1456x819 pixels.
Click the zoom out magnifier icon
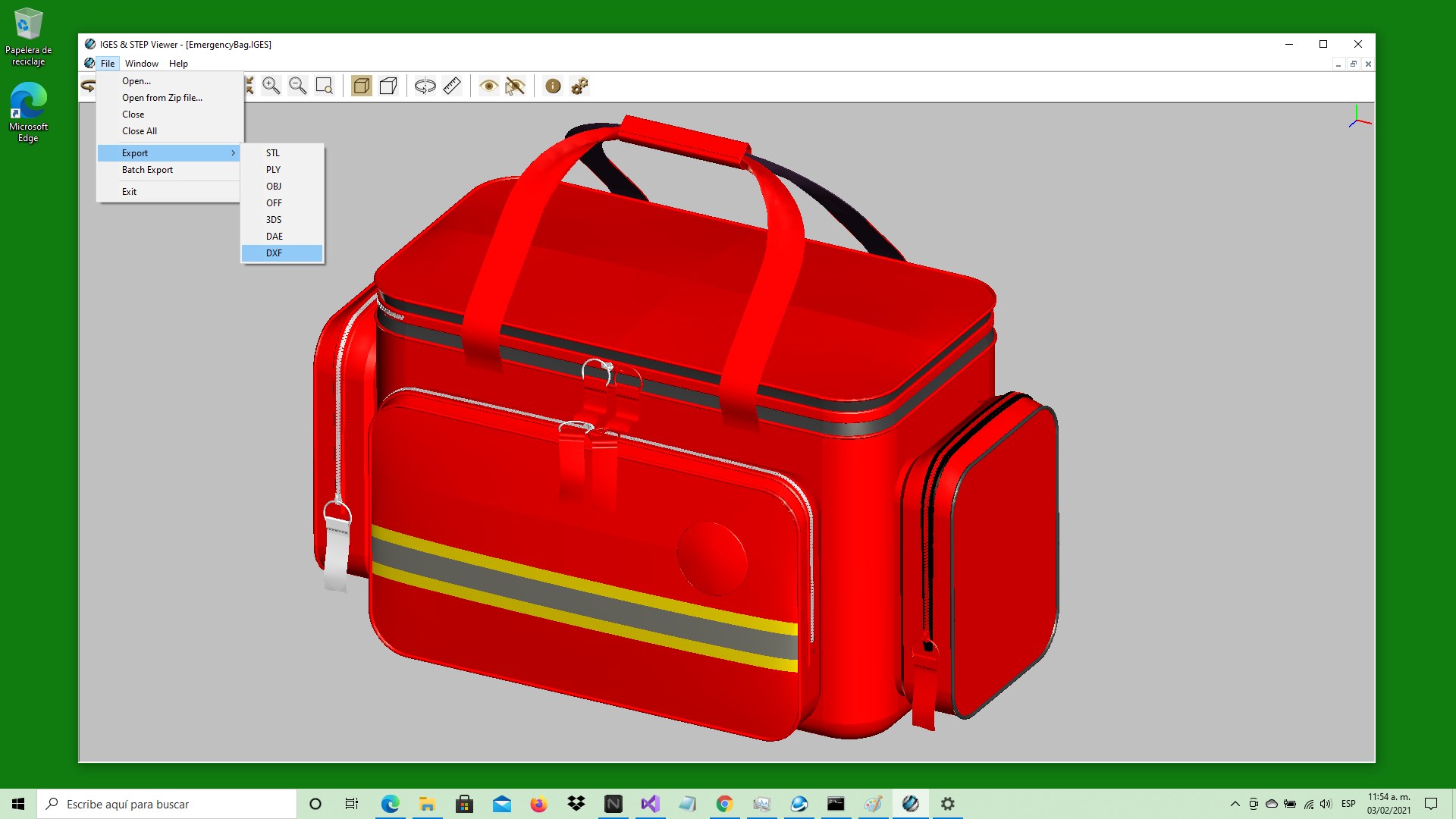[298, 86]
